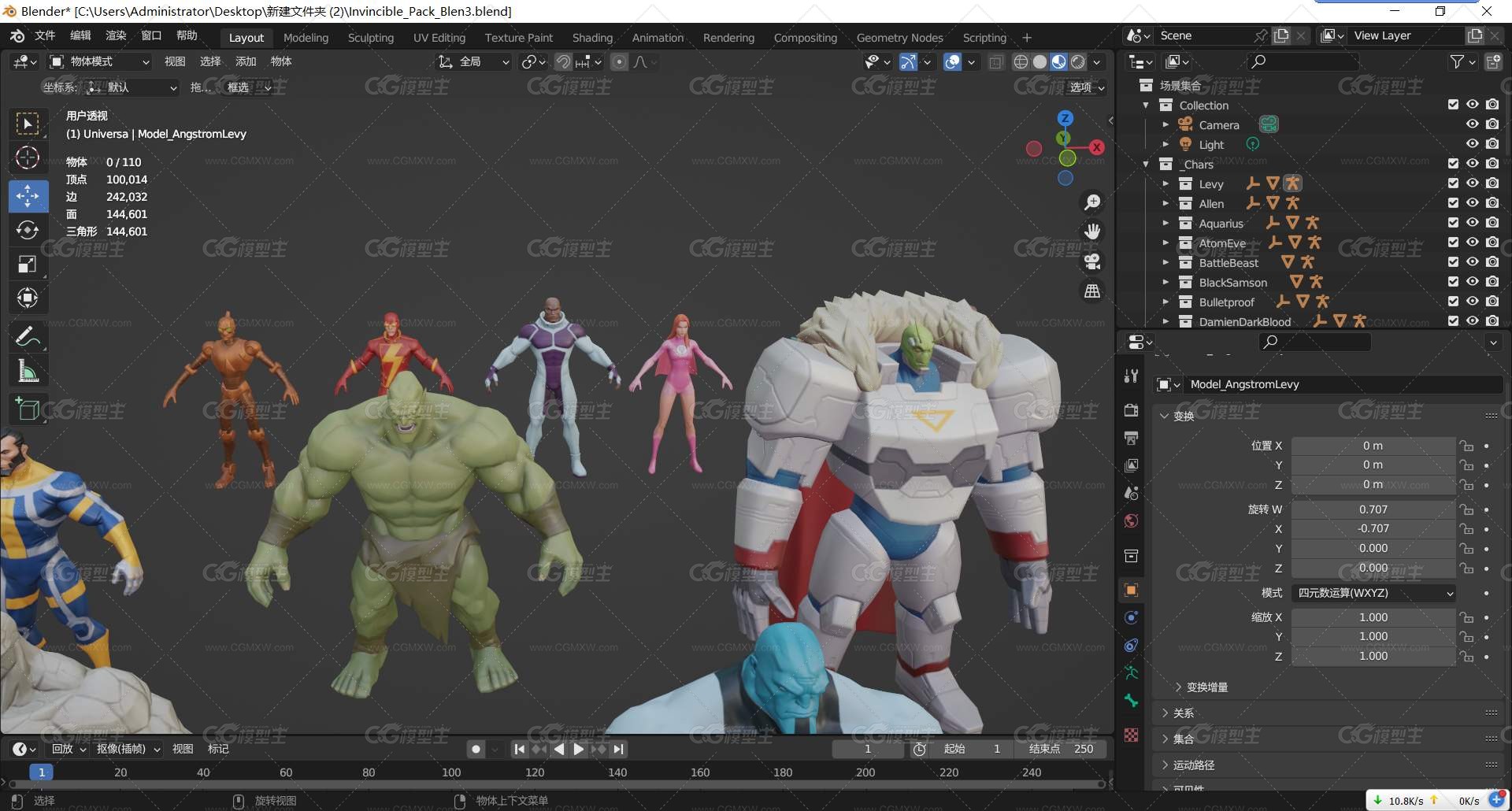Expand the 关系 relations panel
Image resolution: width=1512 pixels, height=811 pixels.
click(1177, 713)
